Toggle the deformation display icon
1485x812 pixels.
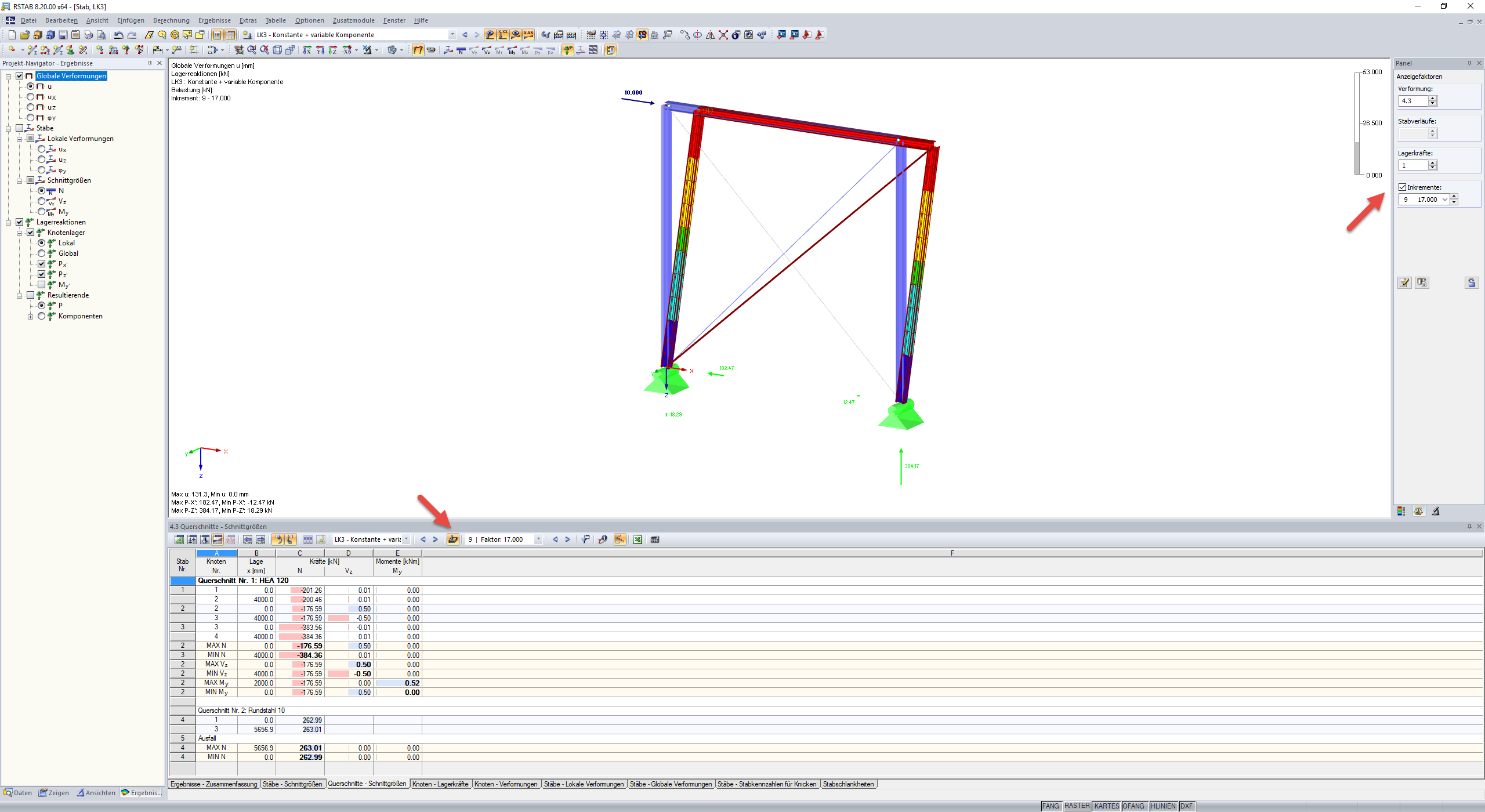click(418, 50)
